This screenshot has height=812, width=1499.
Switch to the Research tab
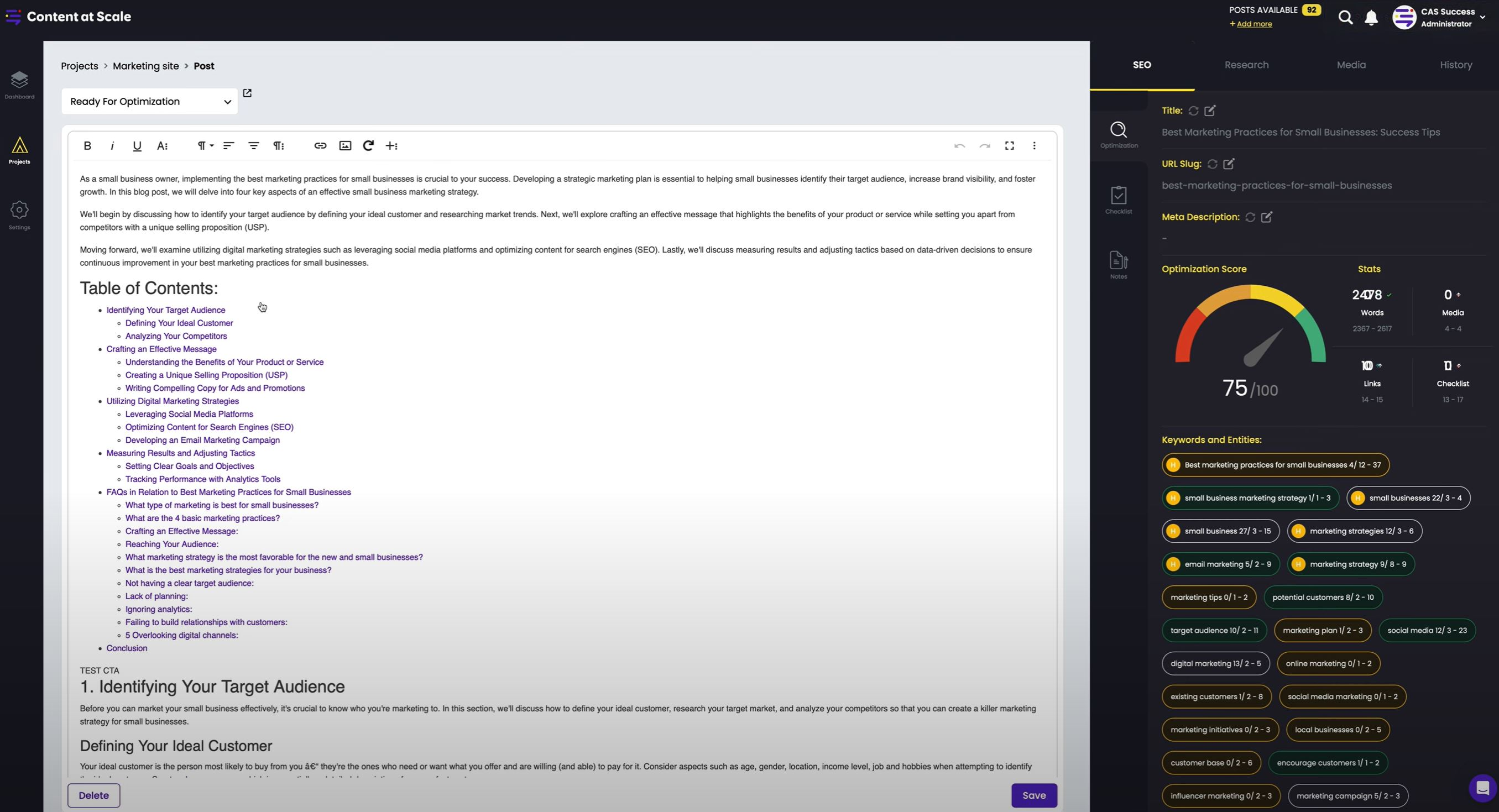pyautogui.click(x=1245, y=64)
